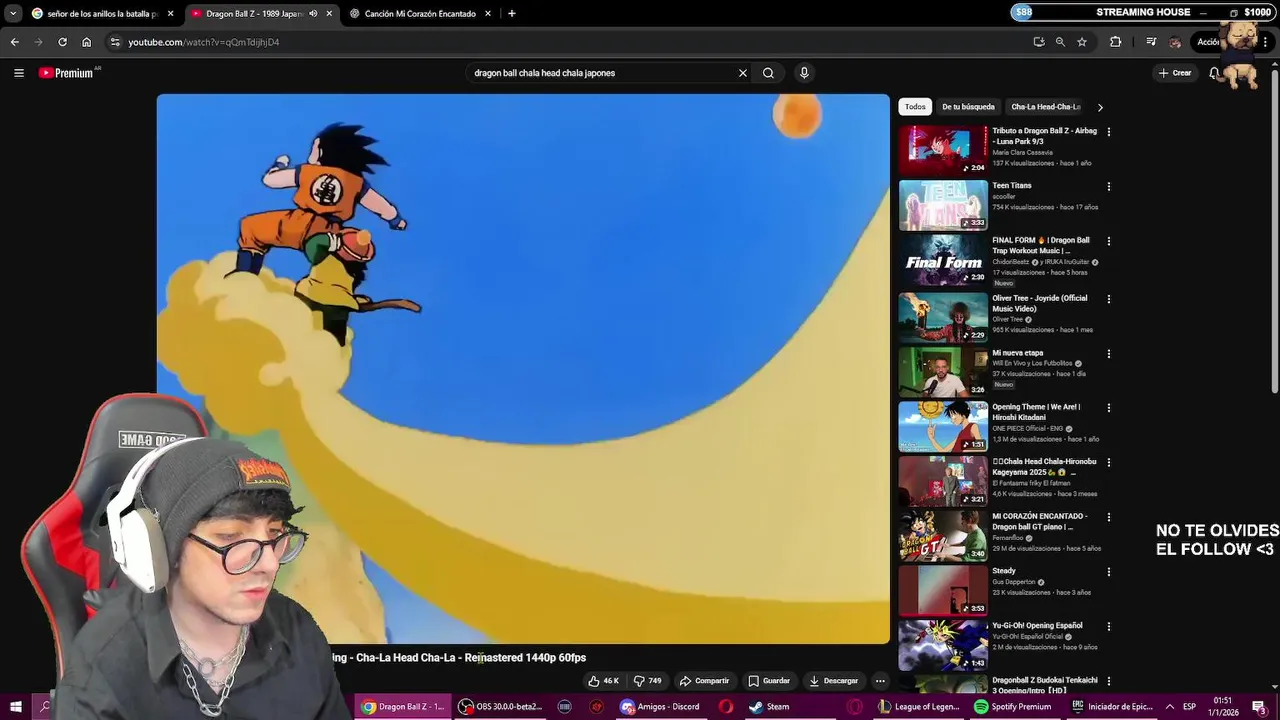Go back in browser history
Screen dimensions: 1280x720
(x=14, y=42)
